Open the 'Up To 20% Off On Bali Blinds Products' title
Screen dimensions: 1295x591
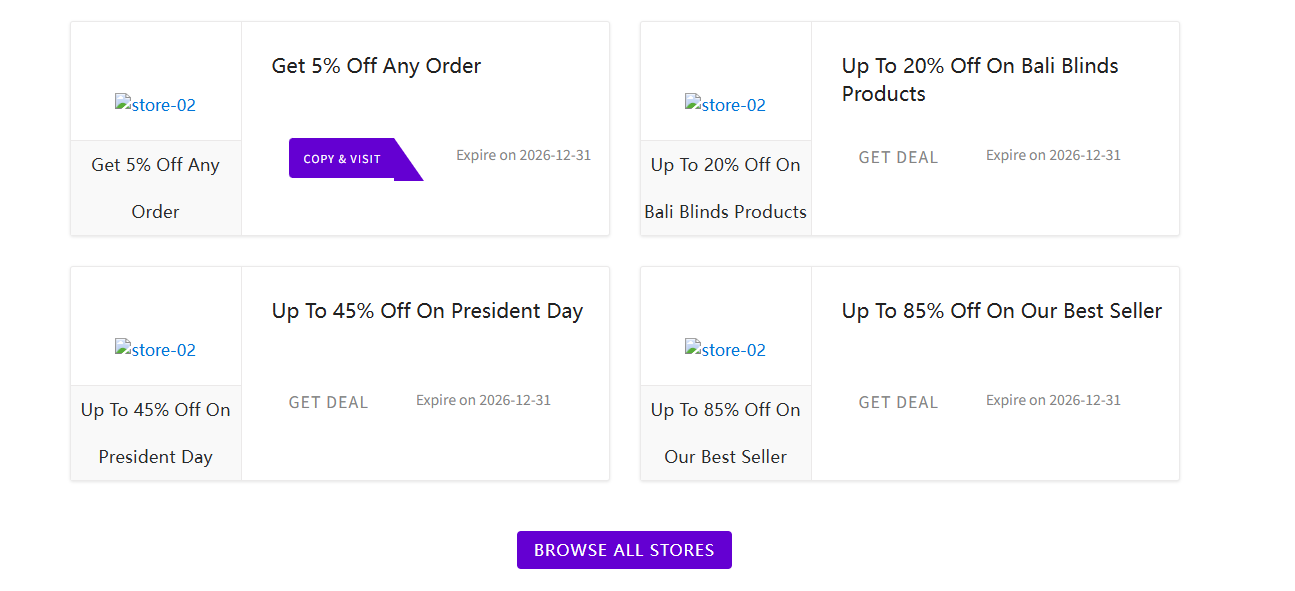tap(979, 79)
